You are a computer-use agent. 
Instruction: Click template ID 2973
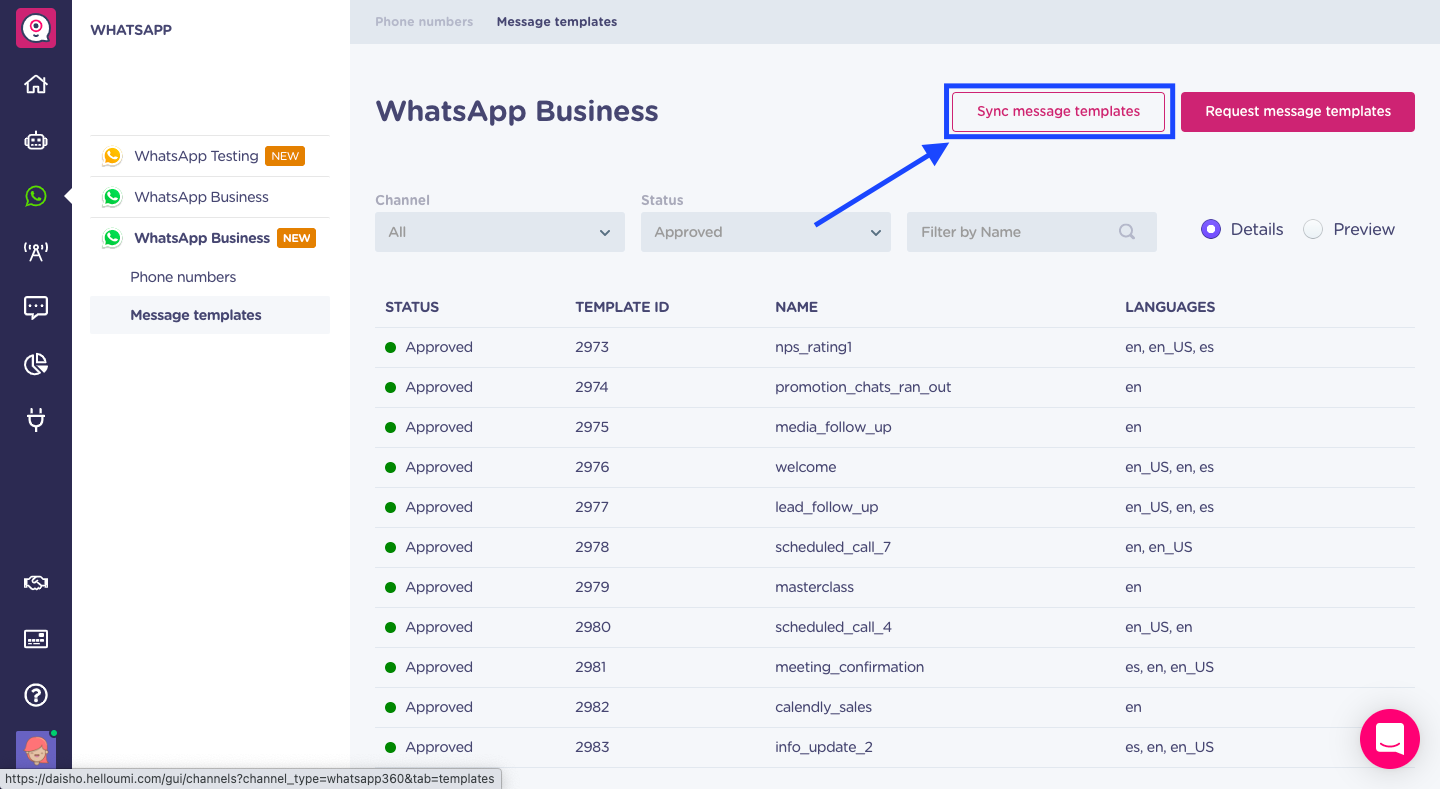pos(592,347)
